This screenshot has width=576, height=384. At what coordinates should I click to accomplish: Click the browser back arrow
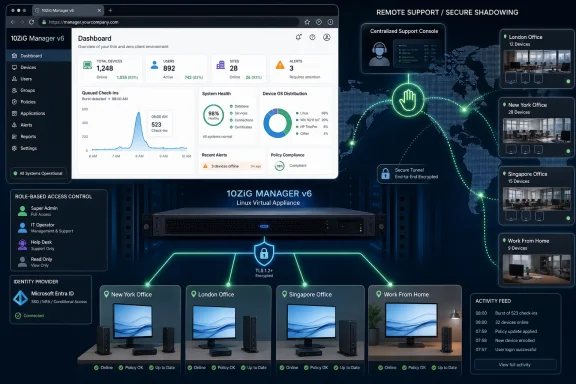coord(13,22)
